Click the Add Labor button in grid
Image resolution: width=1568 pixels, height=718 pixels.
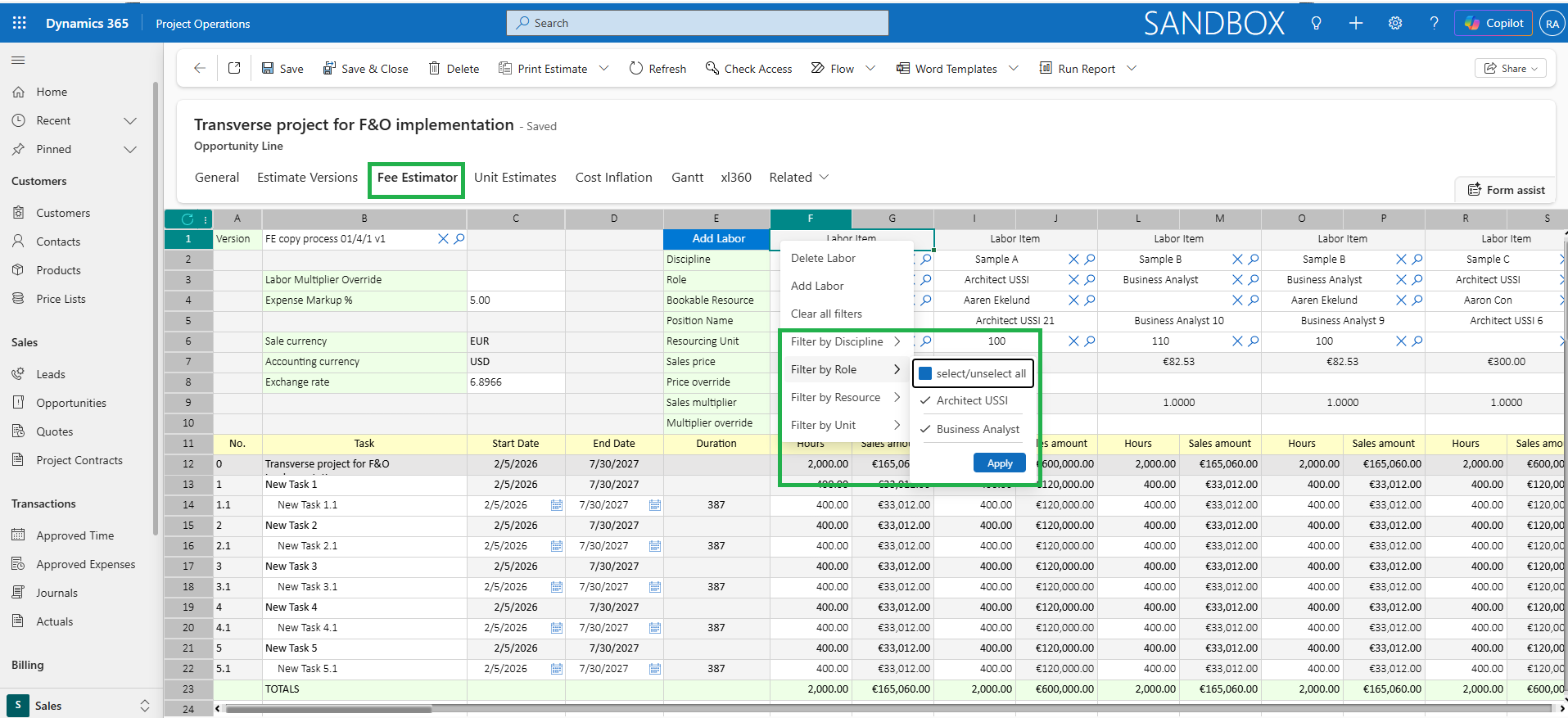[717, 239]
